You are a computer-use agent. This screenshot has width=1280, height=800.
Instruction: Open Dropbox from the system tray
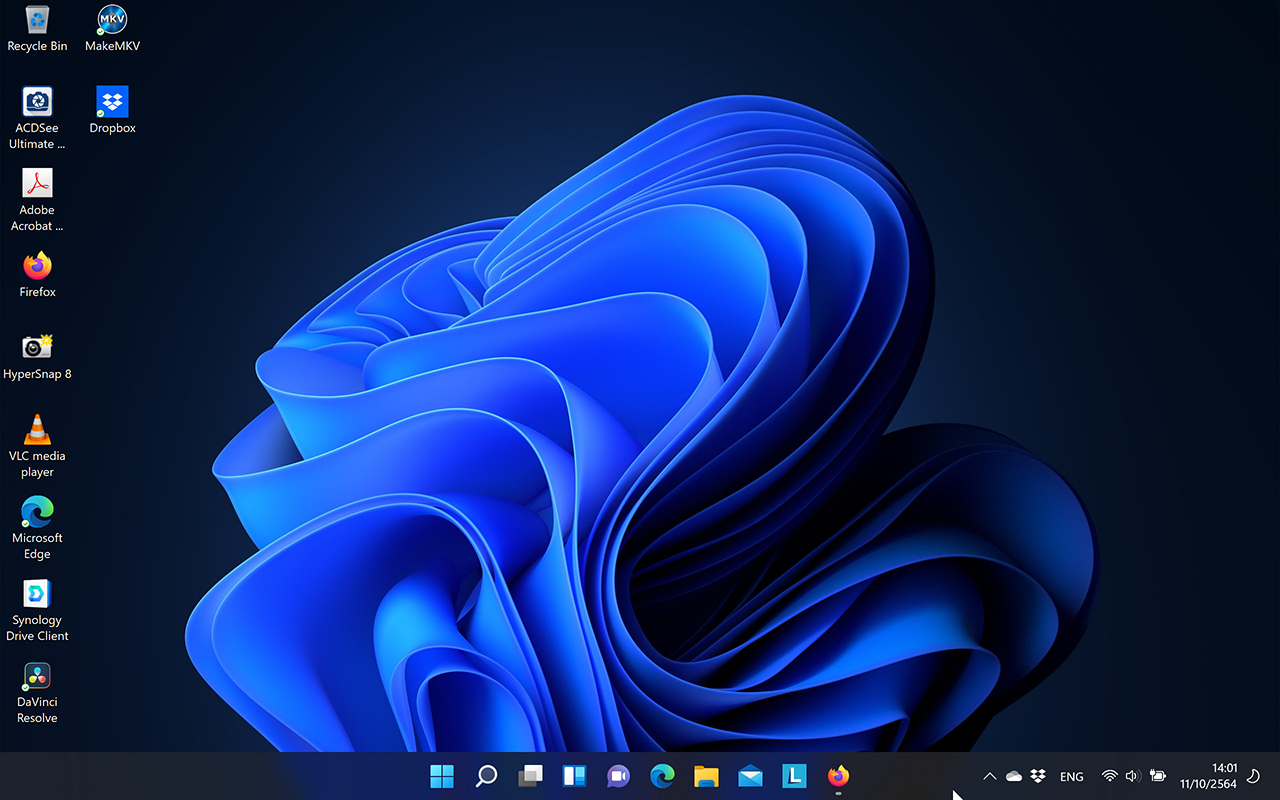(x=1037, y=775)
